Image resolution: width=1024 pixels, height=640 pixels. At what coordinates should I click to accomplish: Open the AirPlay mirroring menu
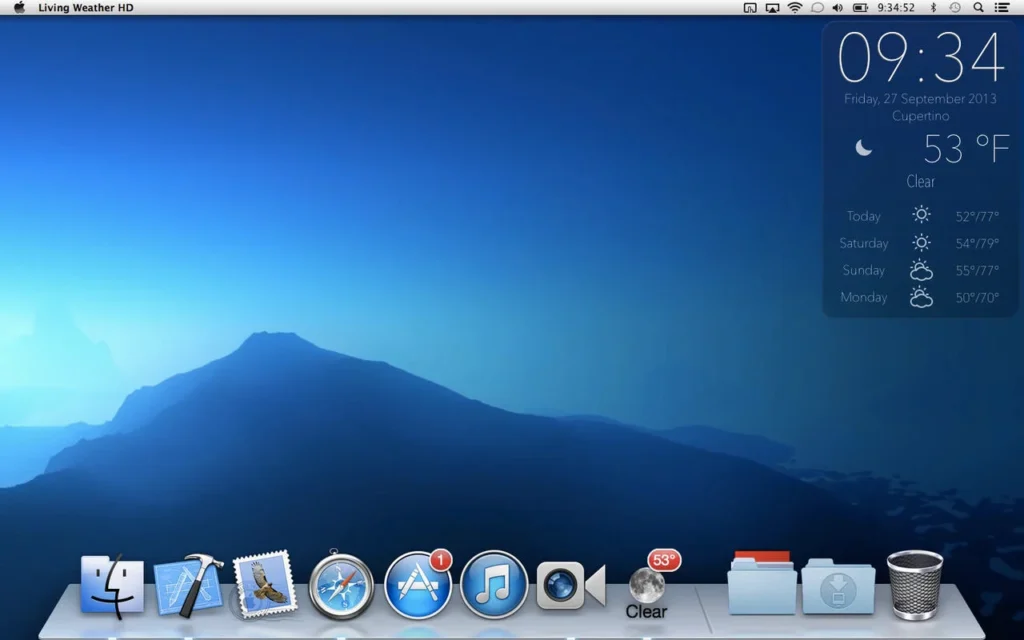pos(771,8)
